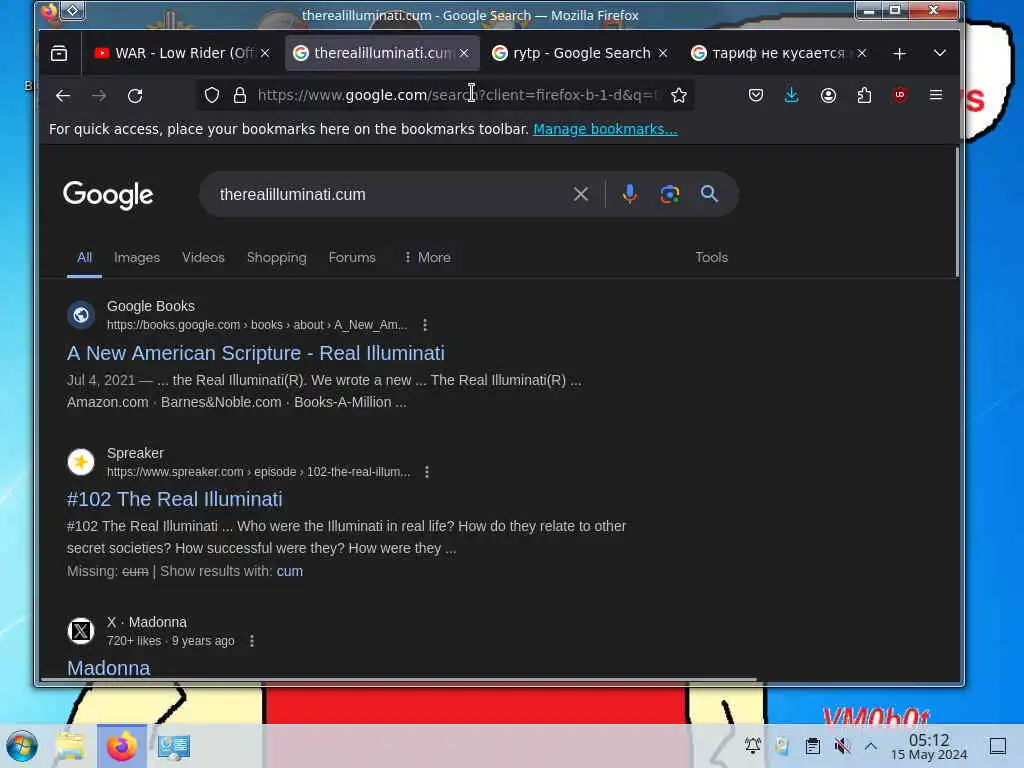The width and height of the screenshot is (1024, 768).
Task: Close the rytp - Google Search tab
Action: pos(663,54)
